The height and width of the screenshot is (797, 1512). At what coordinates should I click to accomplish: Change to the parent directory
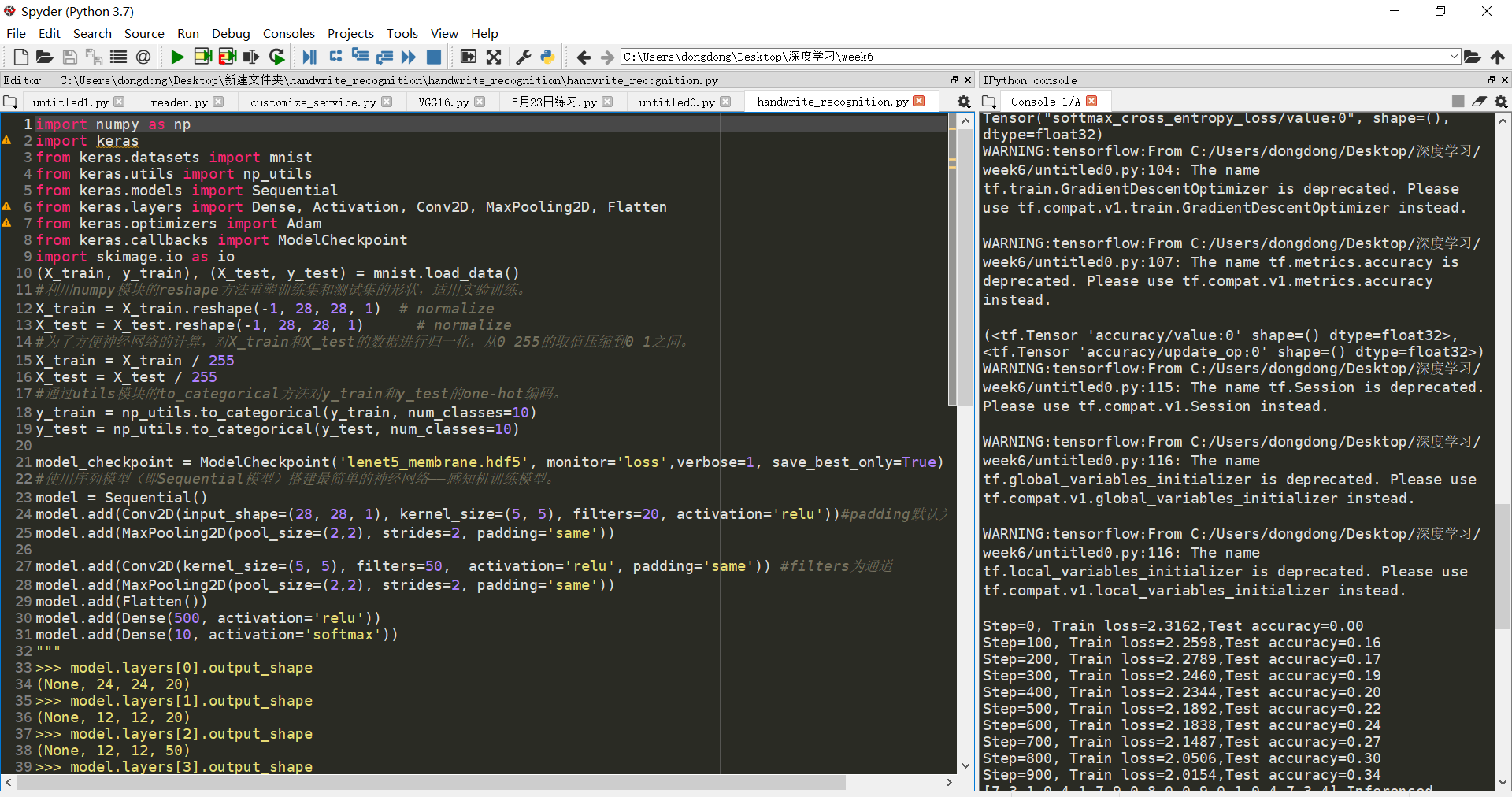point(1497,57)
